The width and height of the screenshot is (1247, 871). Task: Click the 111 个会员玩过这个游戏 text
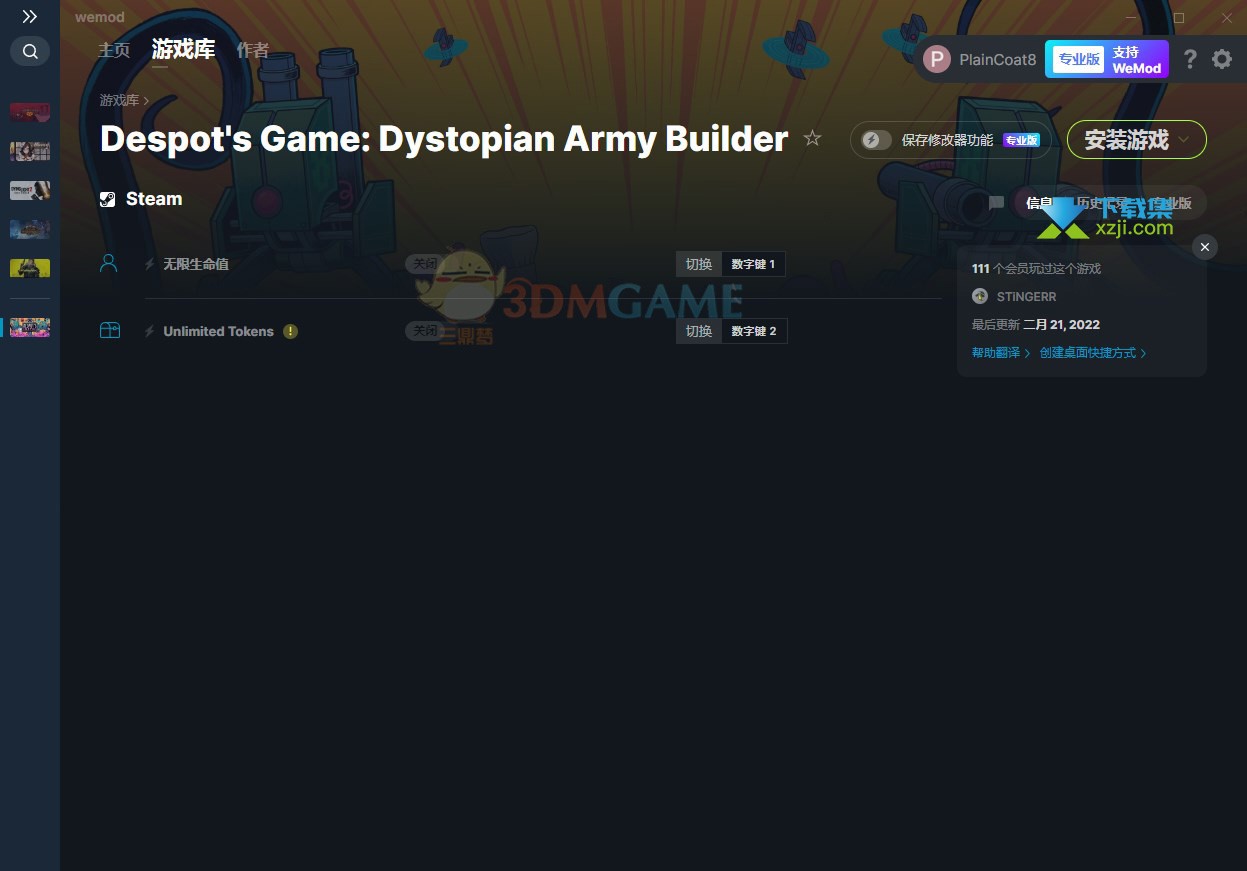coord(1036,269)
